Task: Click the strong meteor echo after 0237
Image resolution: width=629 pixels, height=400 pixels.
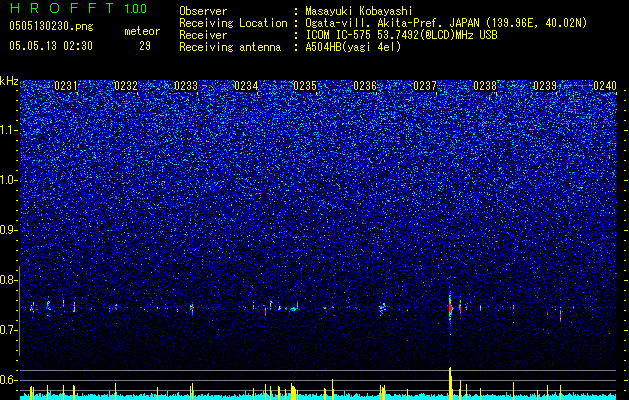Action: click(450, 309)
